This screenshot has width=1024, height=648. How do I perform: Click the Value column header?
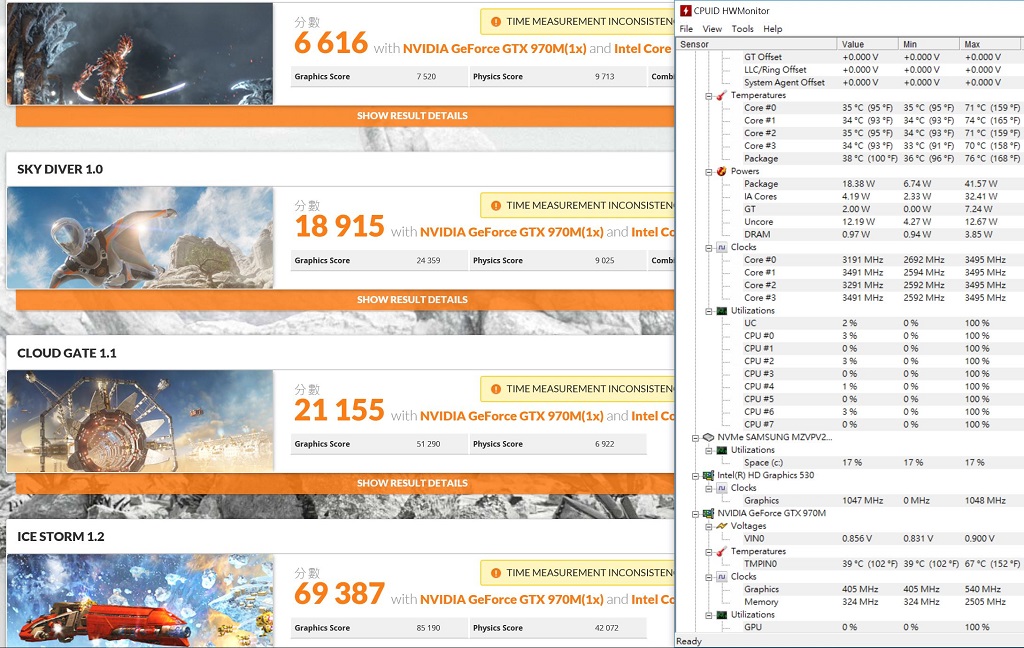(867, 44)
